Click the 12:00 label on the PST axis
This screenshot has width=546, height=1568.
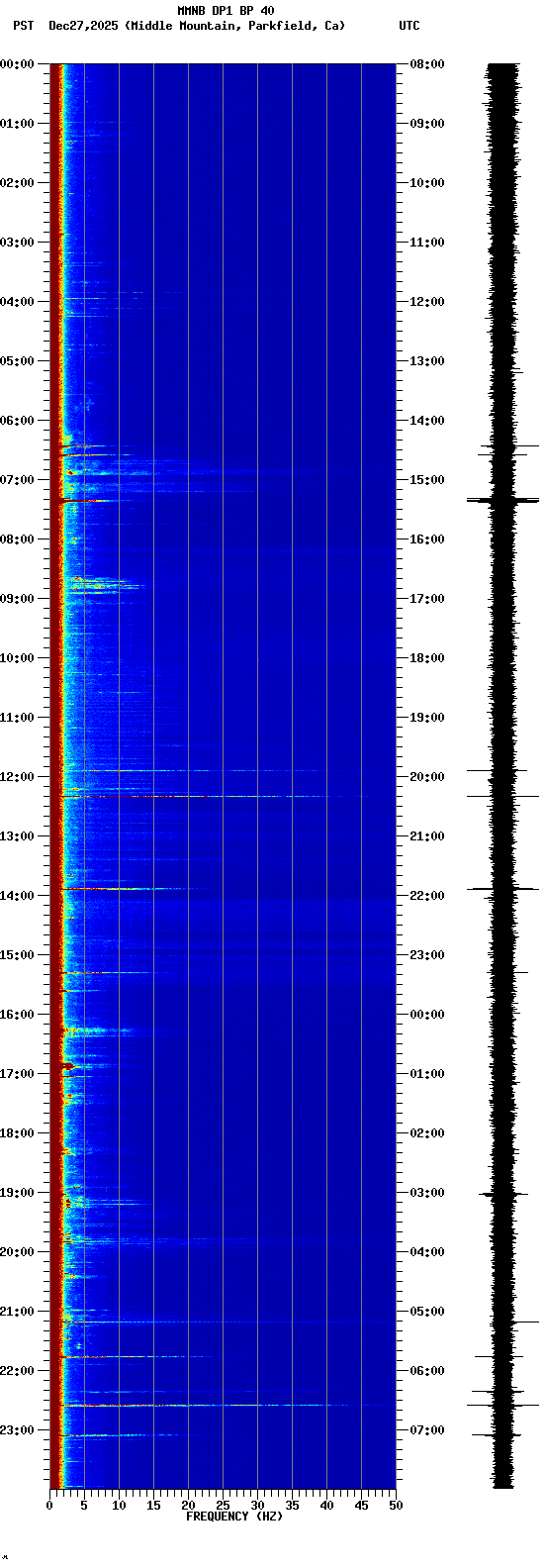(x=17, y=777)
